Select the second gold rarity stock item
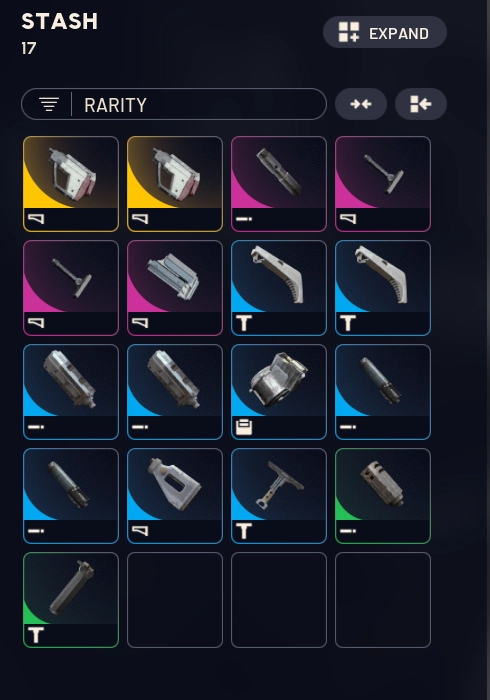Screen dimensions: 490x700 tap(175, 184)
